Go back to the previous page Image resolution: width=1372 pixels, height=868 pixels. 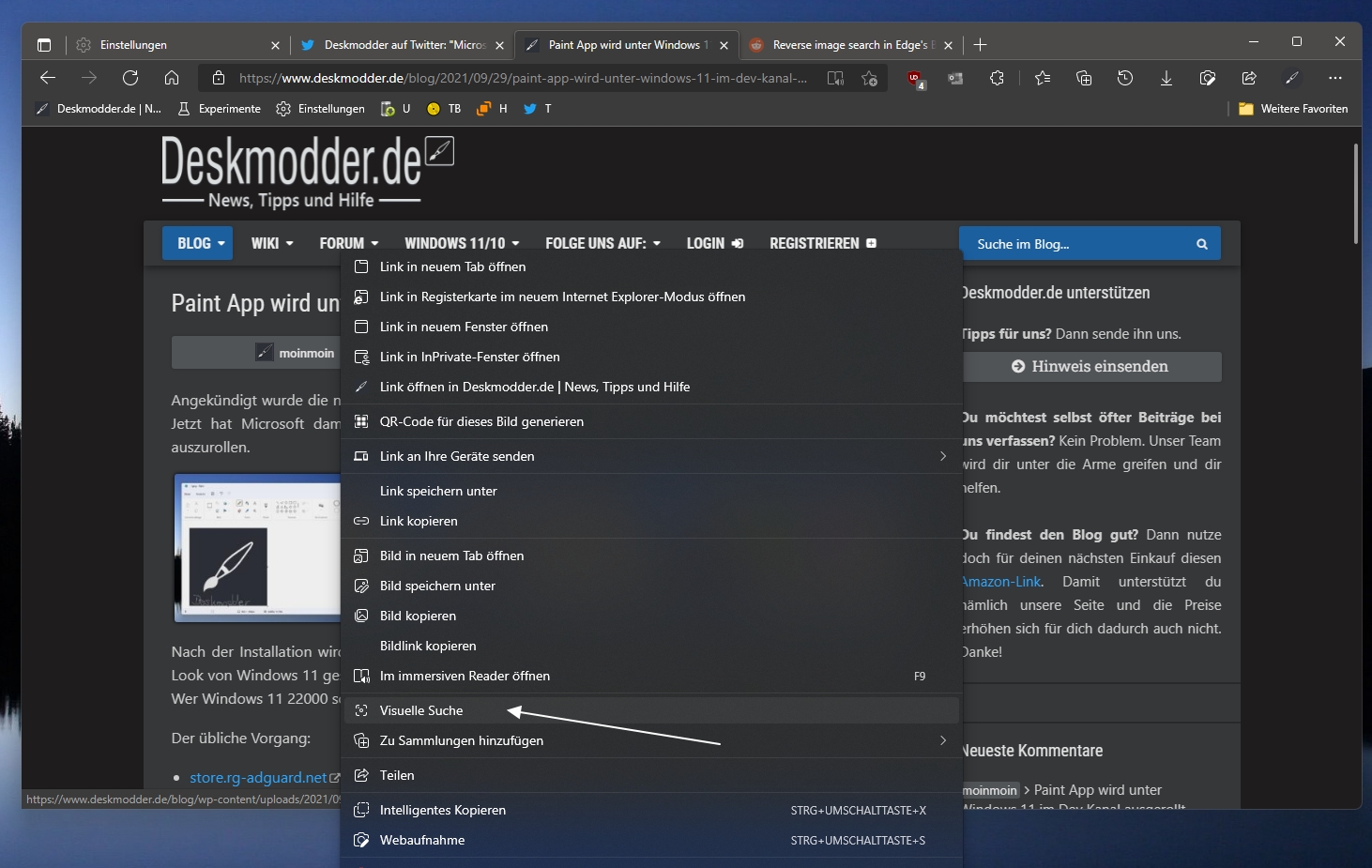coord(48,78)
